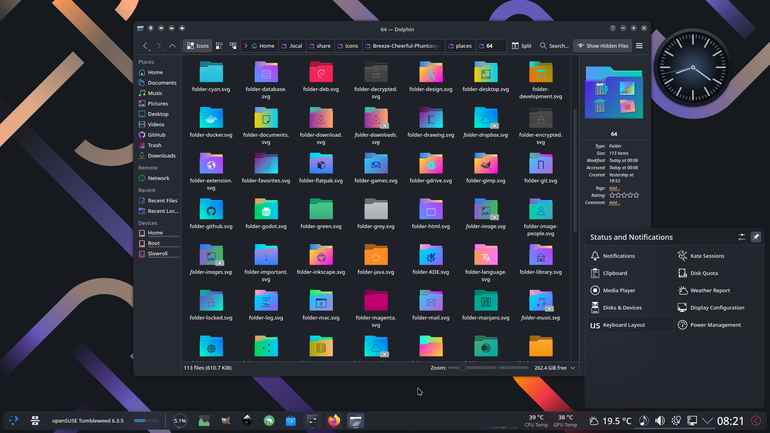Select folder-locked.svg icon
The height and width of the screenshot is (433, 770).
coord(211,301)
